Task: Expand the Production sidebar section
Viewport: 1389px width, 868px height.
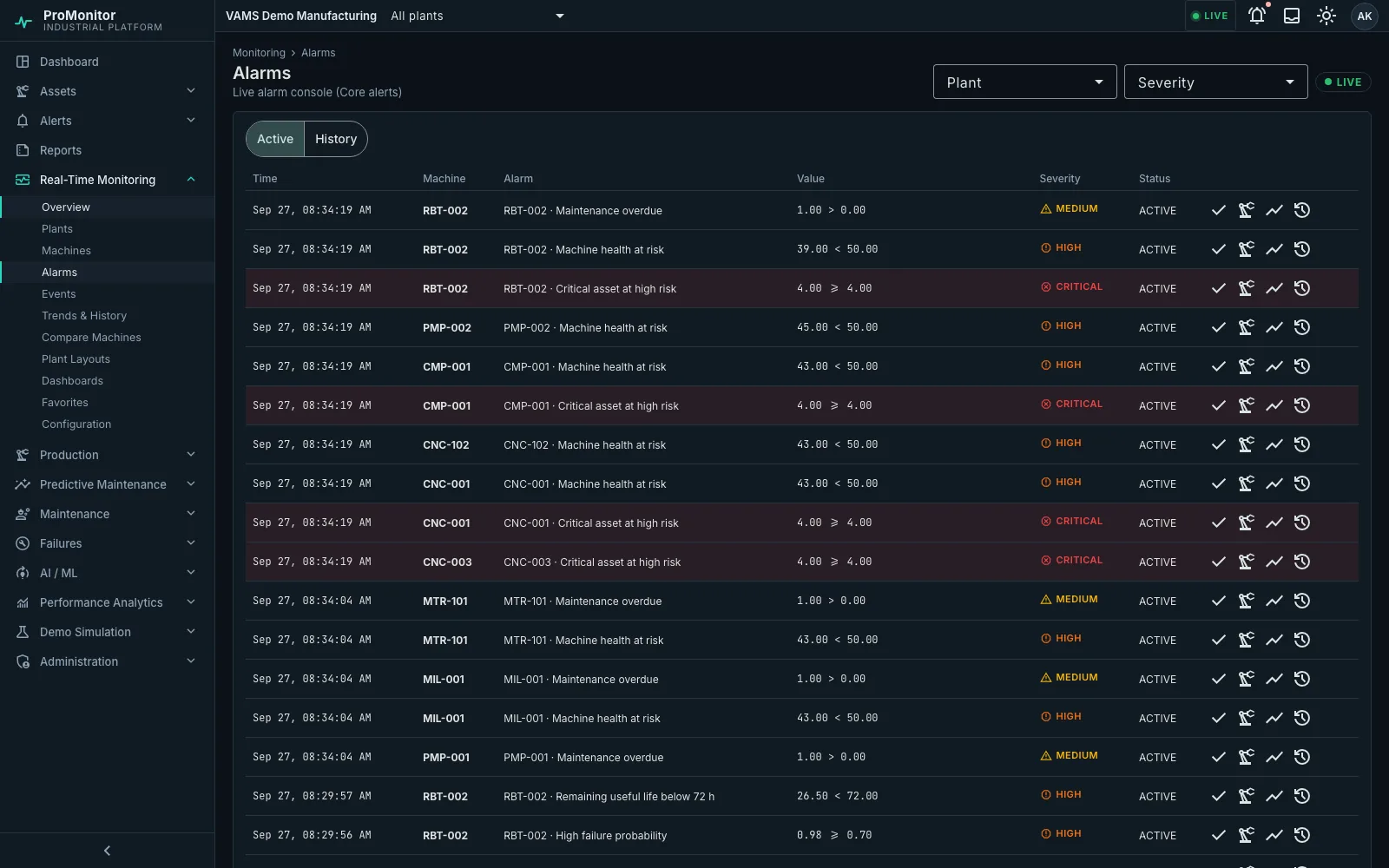Action: [x=107, y=455]
